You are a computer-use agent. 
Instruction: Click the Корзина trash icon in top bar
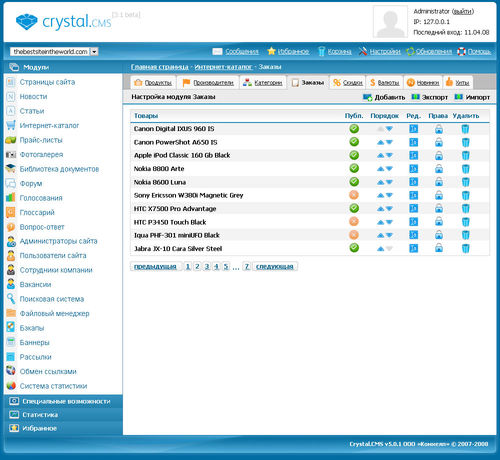[321, 51]
